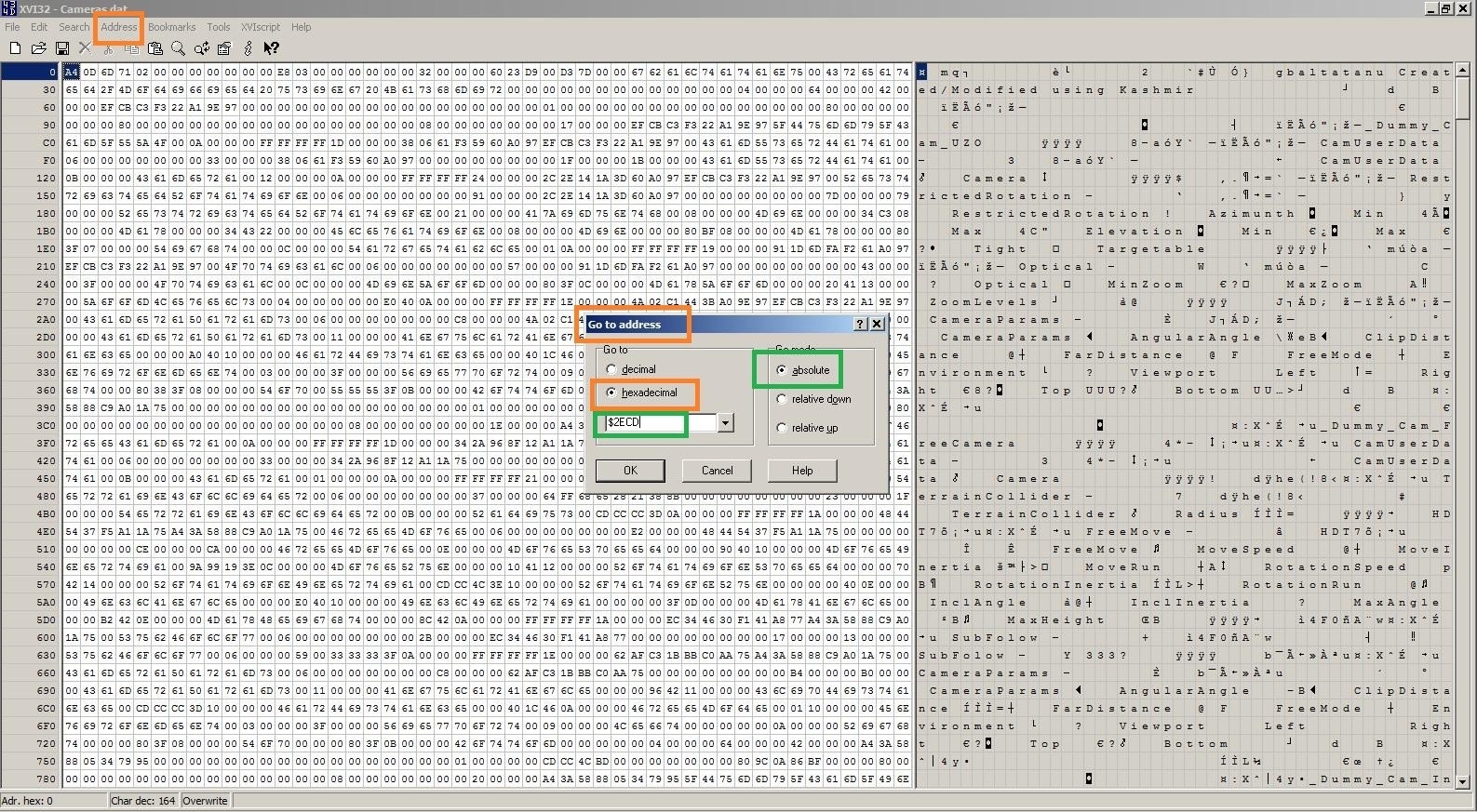Open the Search menu
1477x812 pixels.
tap(74, 27)
